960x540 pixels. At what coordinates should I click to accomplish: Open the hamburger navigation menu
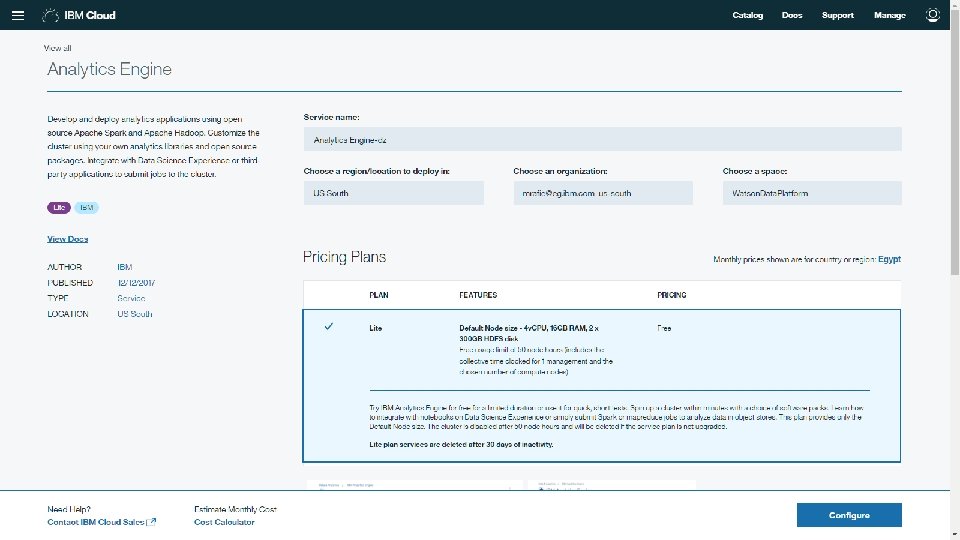point(18,15)
